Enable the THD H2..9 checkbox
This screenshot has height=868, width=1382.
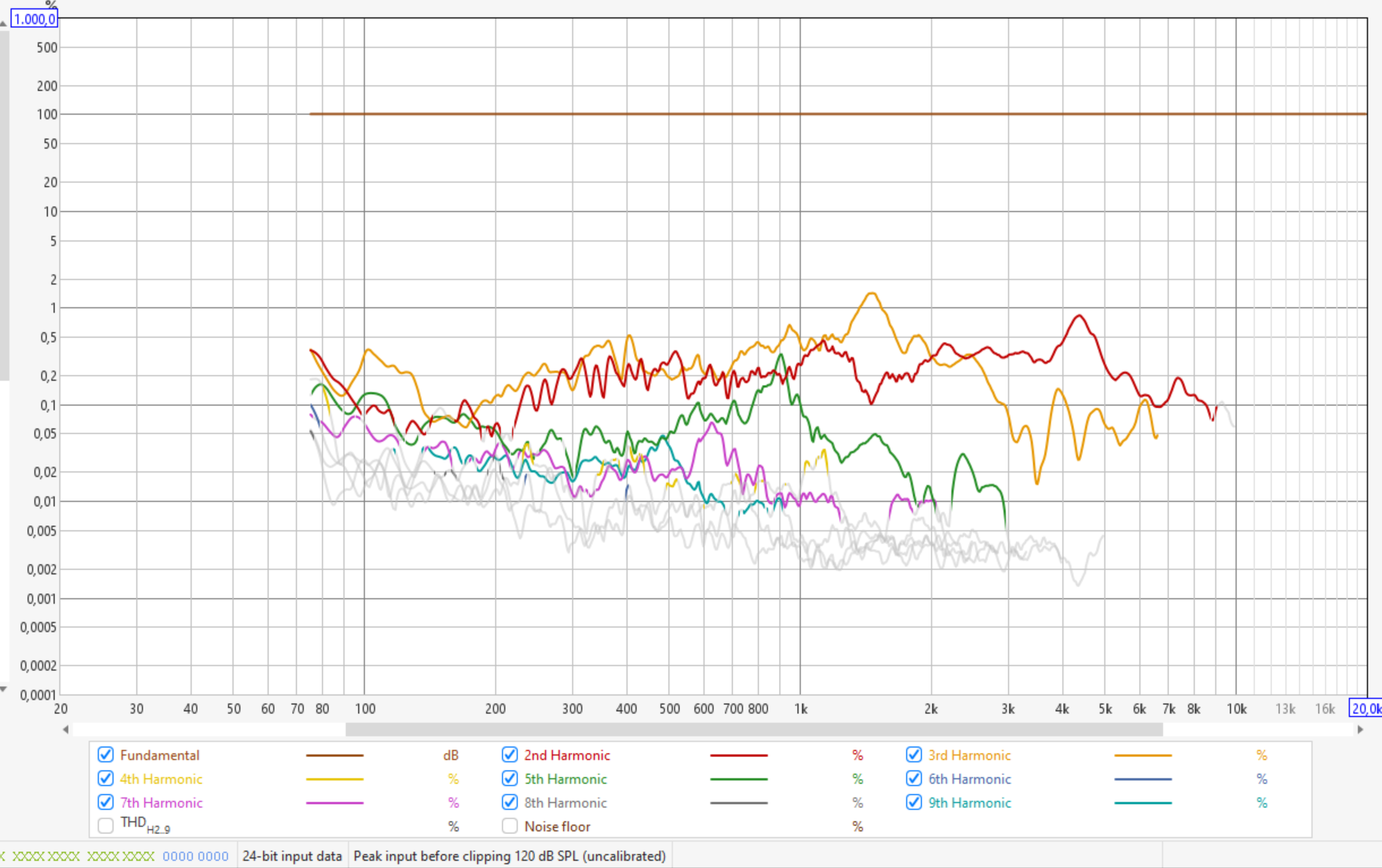pyautogui.click(x=106, y=826)
